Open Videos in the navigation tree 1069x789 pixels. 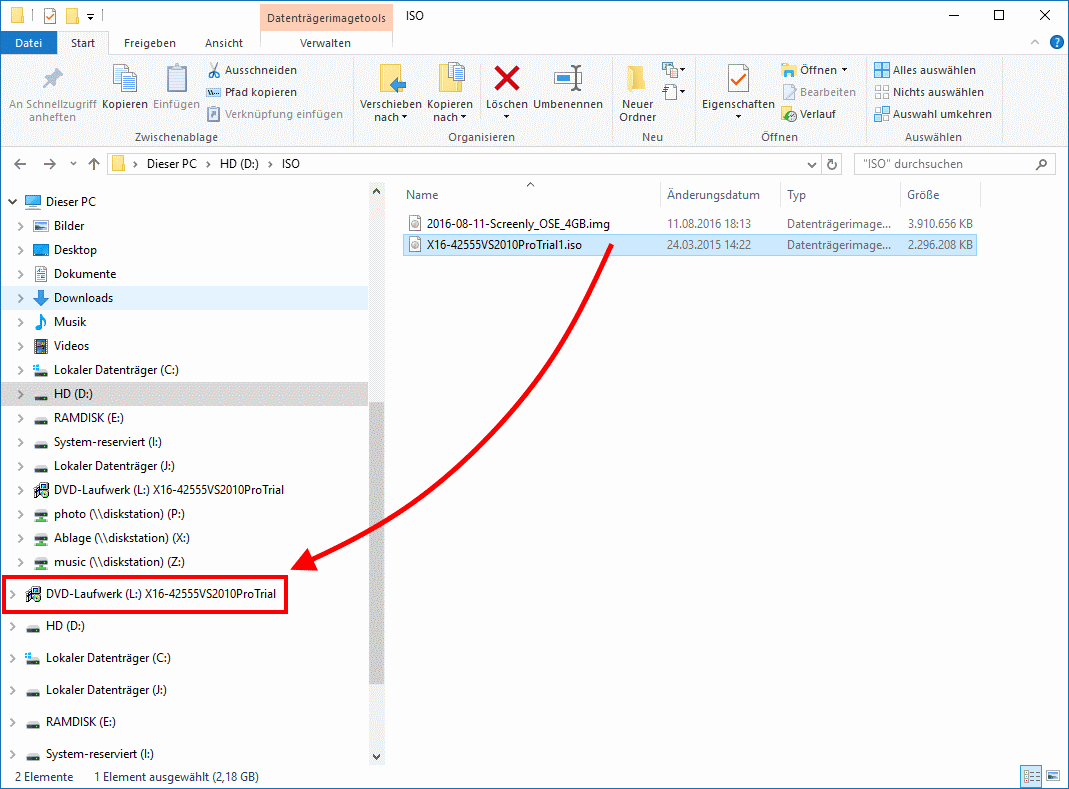(71, 346)
